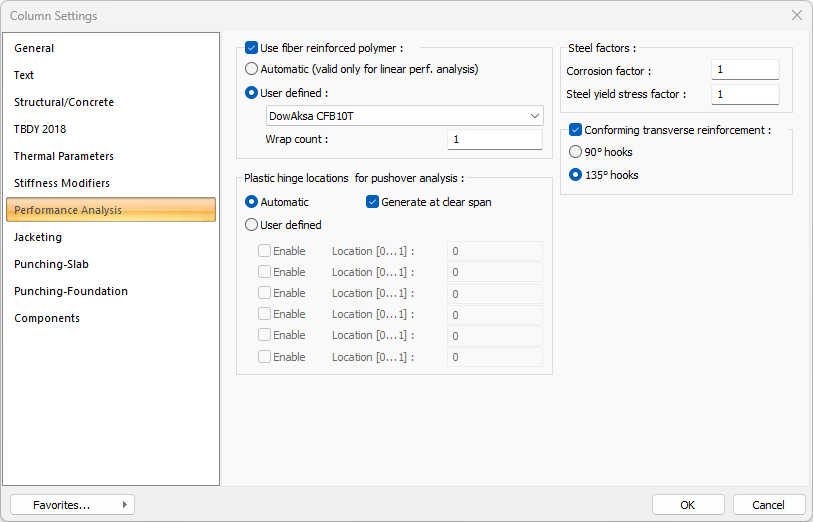Open the DowAksa CFB10T dropdown
813x522 pixels.
(x=404, y=116)
